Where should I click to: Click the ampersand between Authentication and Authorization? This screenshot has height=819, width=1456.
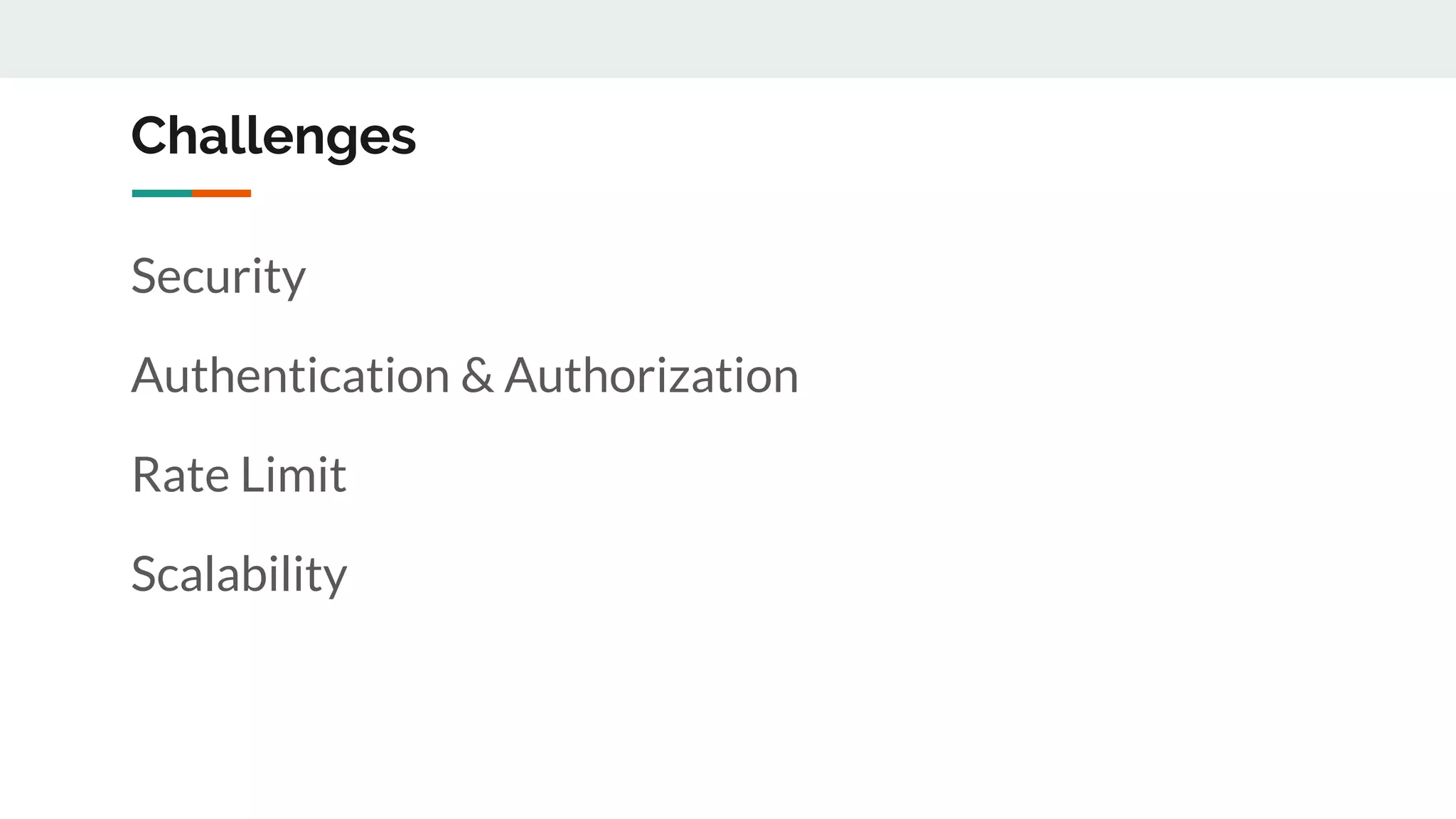476,375
